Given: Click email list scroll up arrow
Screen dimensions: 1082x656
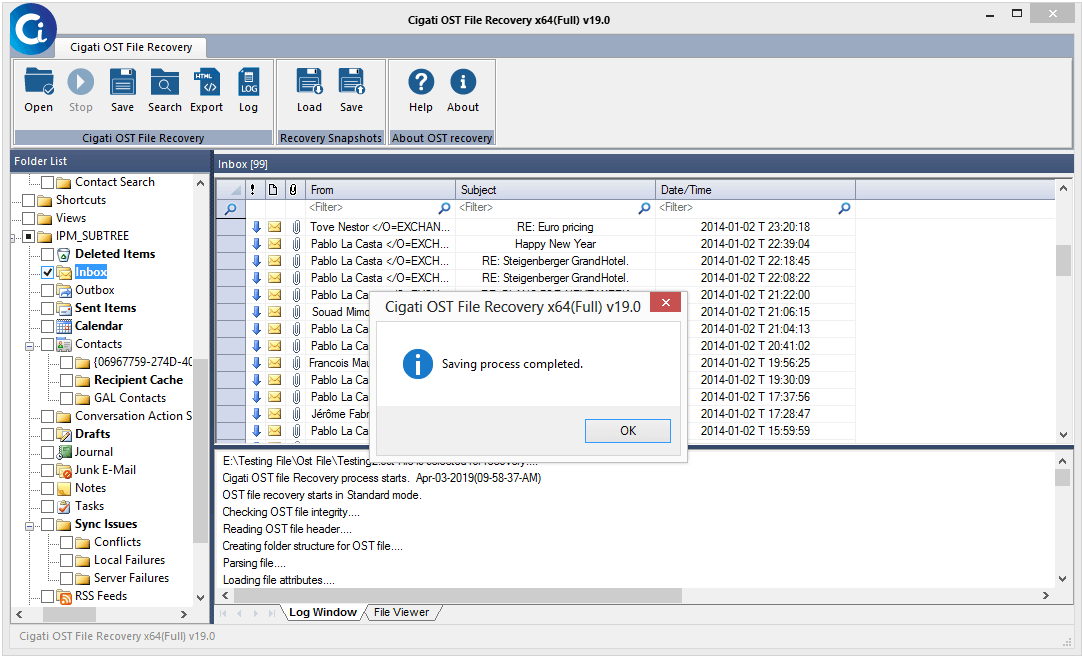Looking at the screenshot, I should click(x=1063, y=188).
